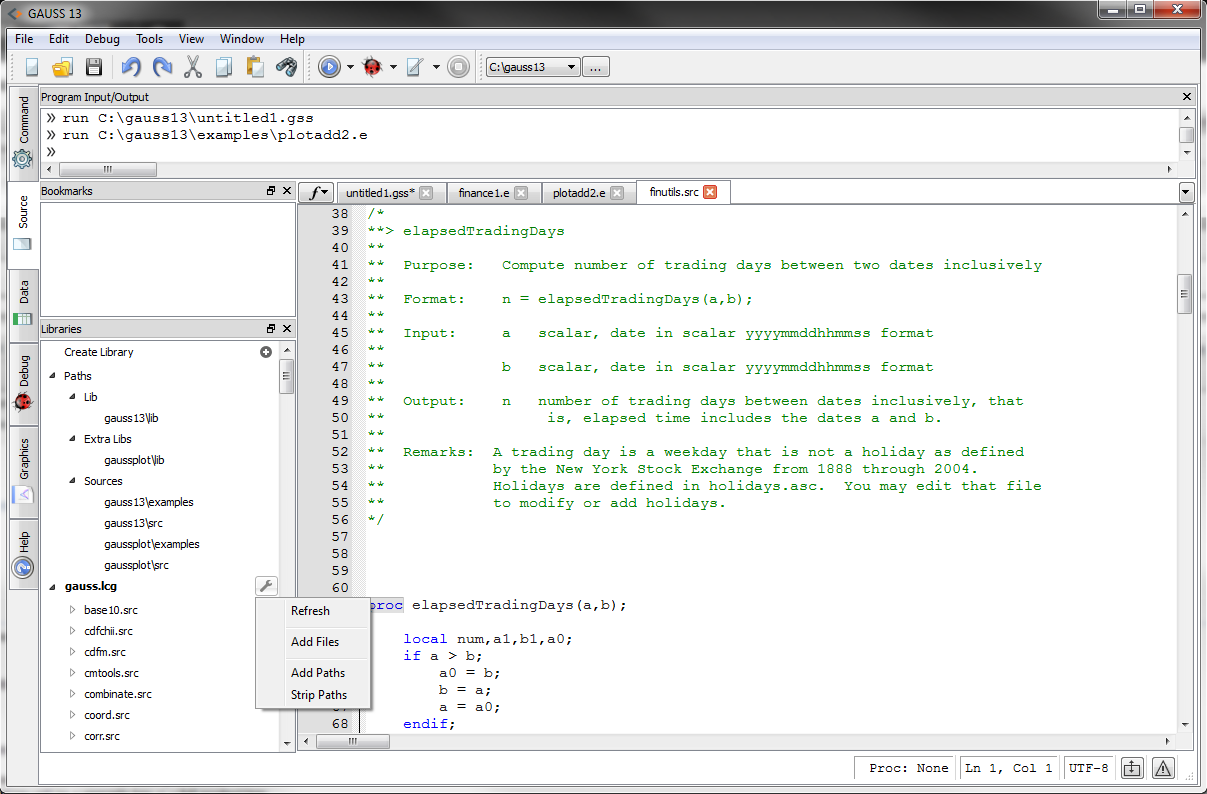The height and width of the screenshot is (794, 1207).
Task: Float the Libraries panel
Action: point(270,328)
